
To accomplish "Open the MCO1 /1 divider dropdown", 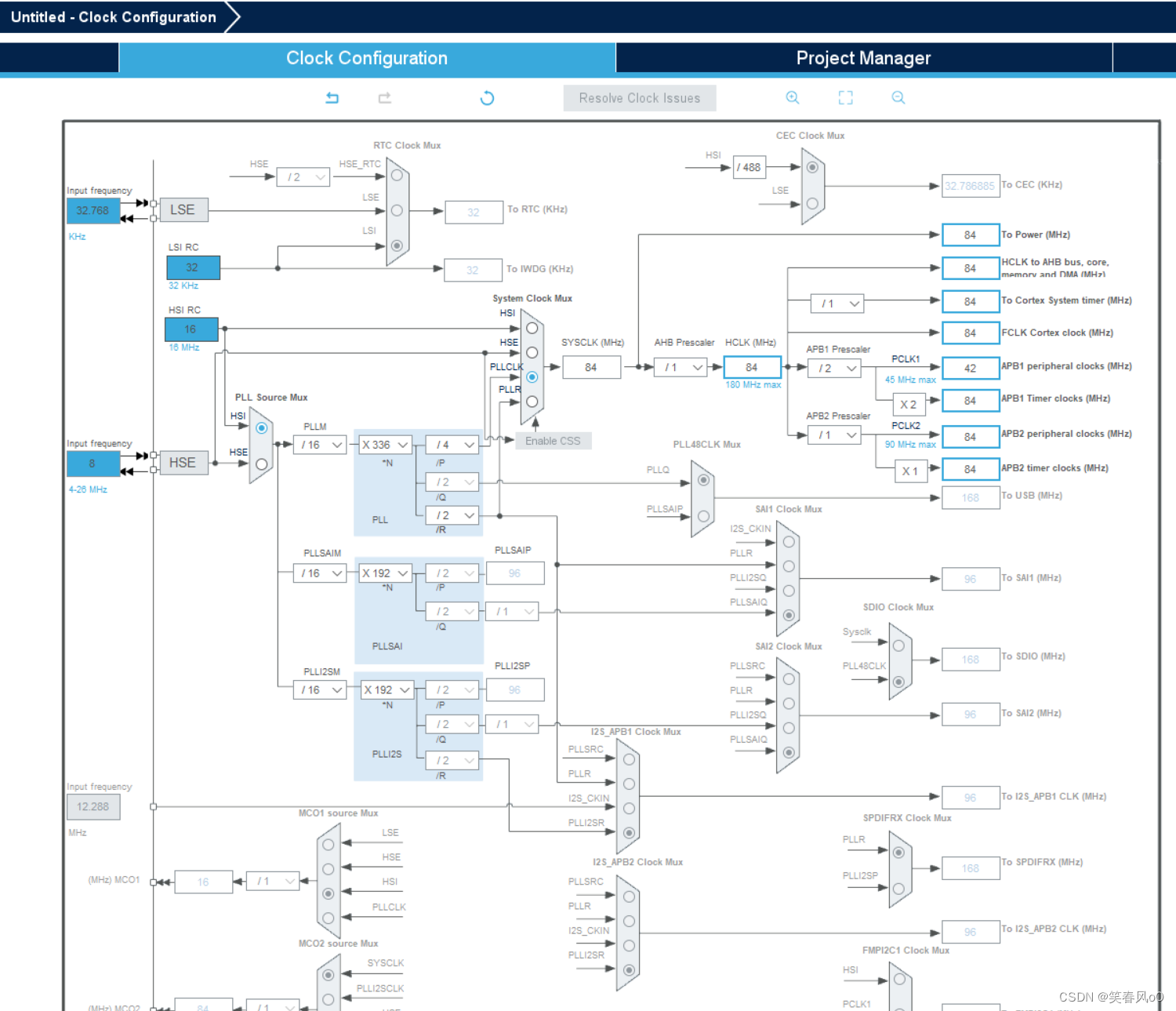I will tap(273, 882).
